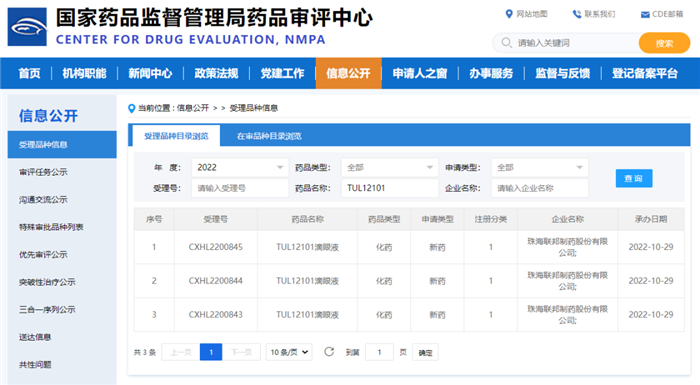
Task: Focus the 药品名称 field containing TUL12101
Action: [390, 188]
